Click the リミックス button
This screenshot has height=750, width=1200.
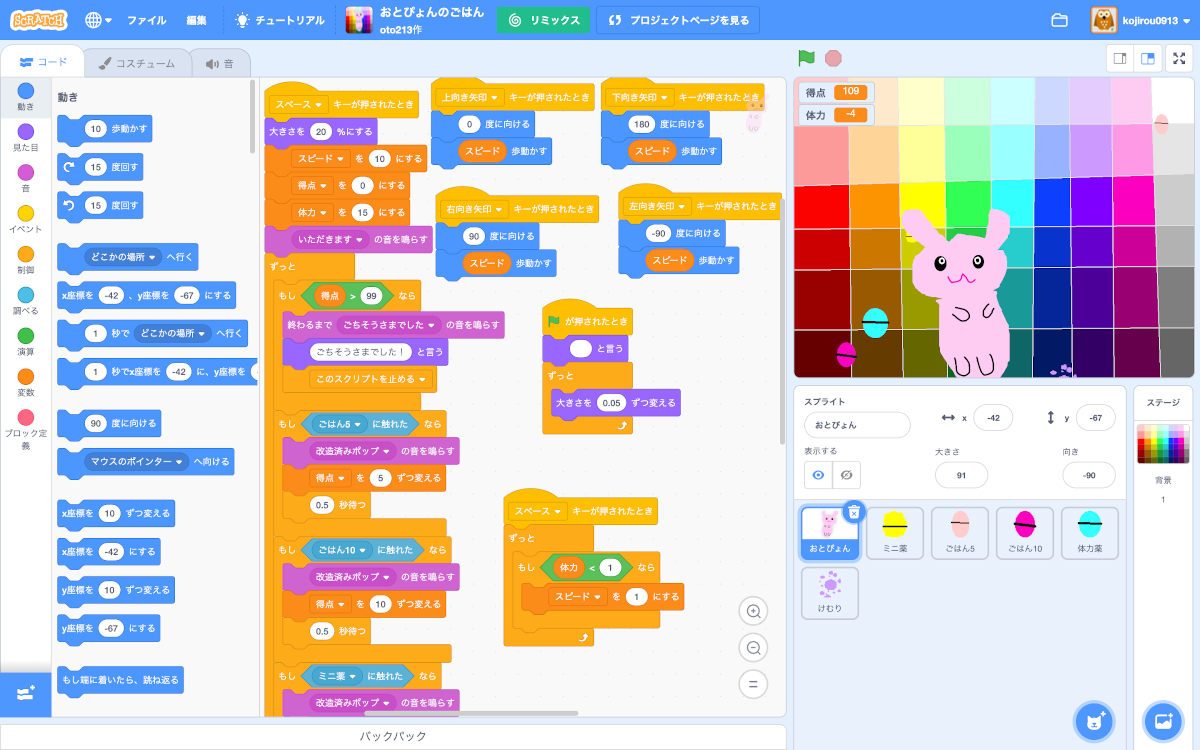pyautogui.click(x=543, y=19)
